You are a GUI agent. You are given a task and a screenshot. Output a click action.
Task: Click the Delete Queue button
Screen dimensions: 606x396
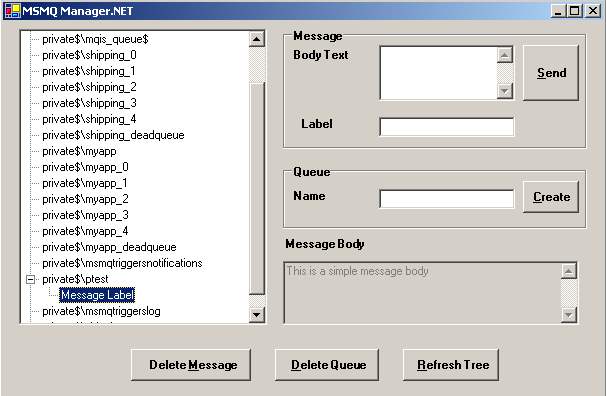click(x=327, y=365)
